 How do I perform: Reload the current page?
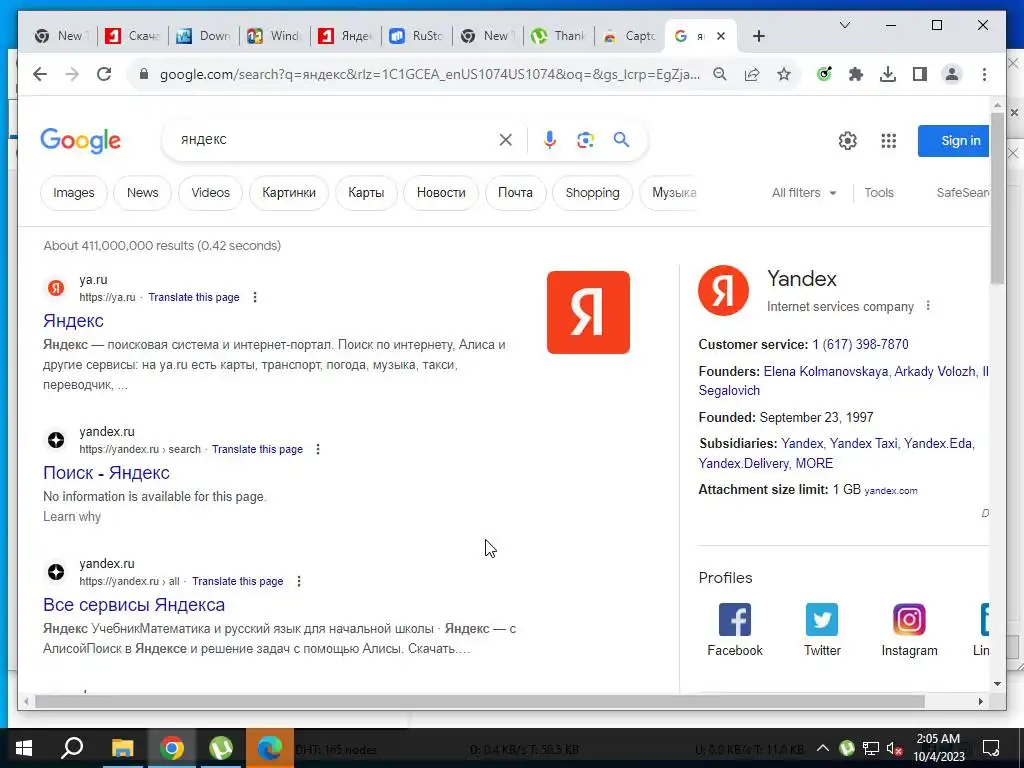104,74
